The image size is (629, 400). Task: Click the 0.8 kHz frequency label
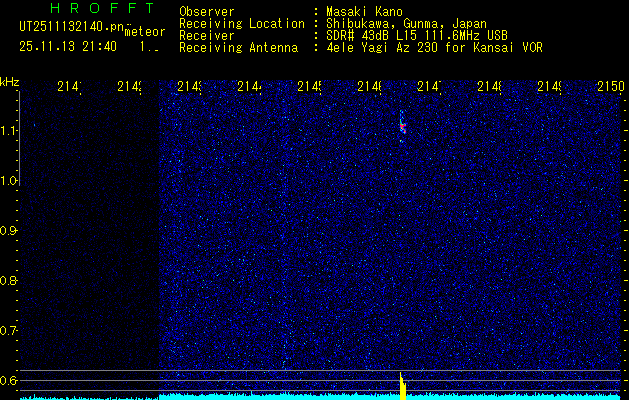coord(8,280)
